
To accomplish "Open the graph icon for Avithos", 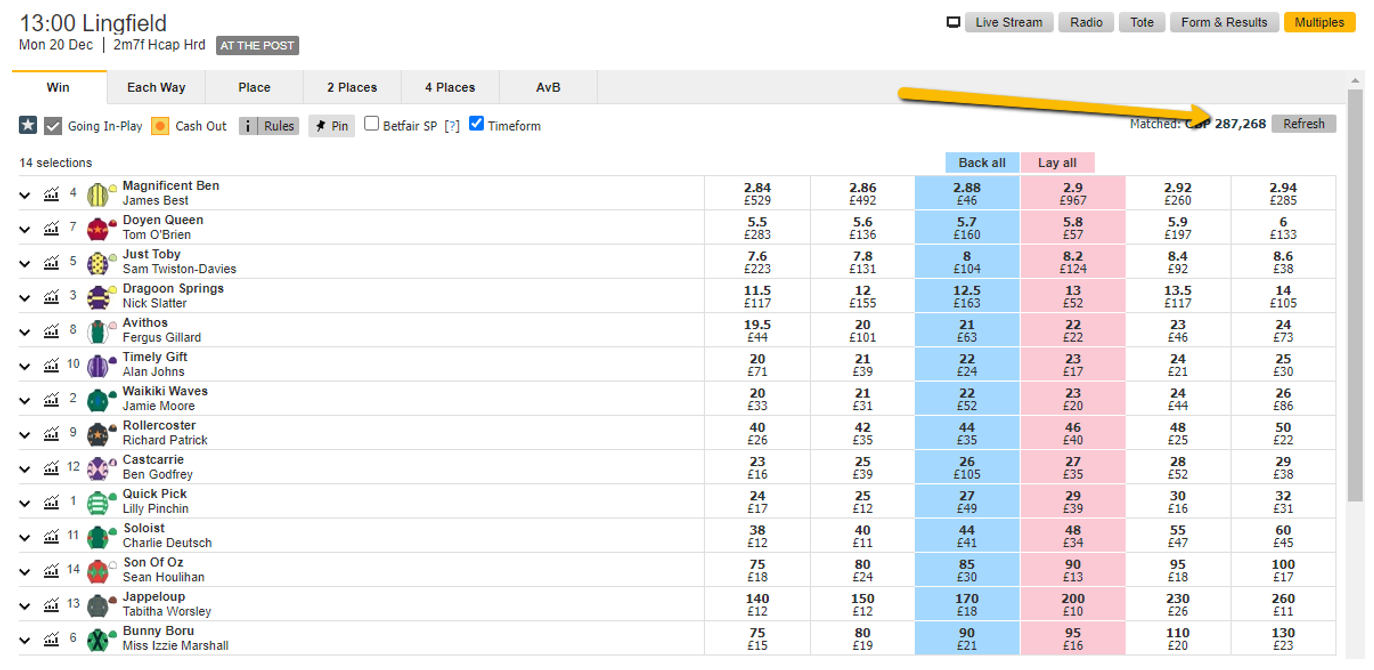I will point(51,331).
